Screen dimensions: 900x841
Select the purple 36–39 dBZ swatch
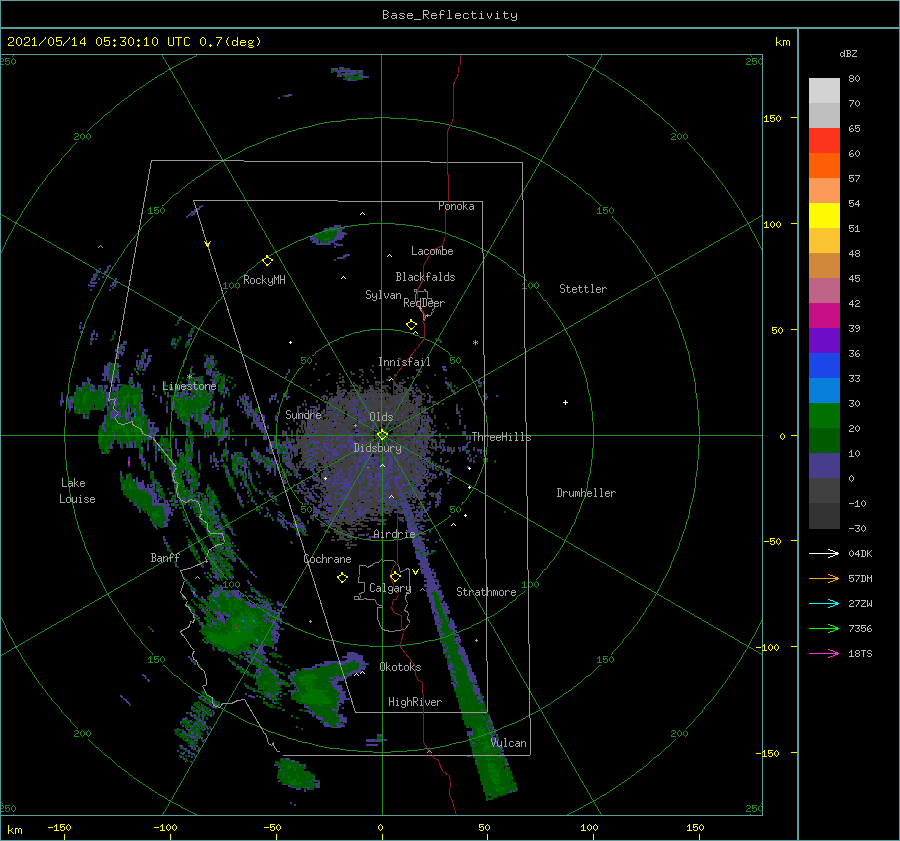tap(824, 341)
